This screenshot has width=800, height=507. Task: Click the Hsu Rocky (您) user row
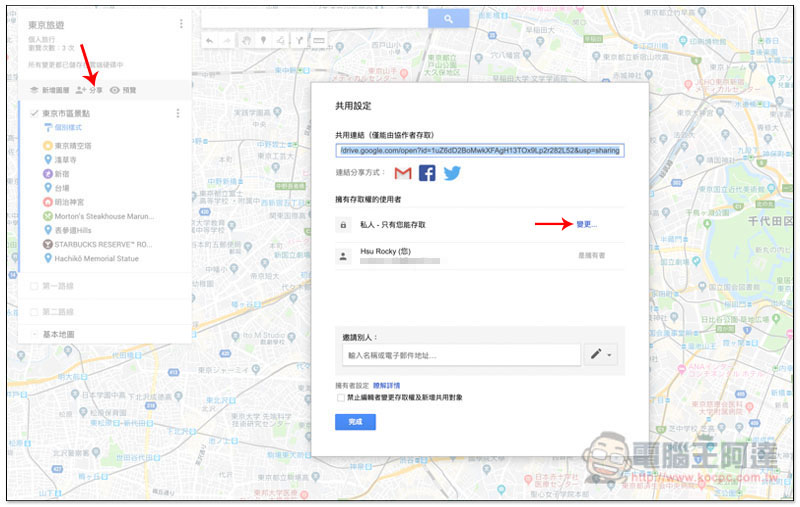[x=480, y=256]
